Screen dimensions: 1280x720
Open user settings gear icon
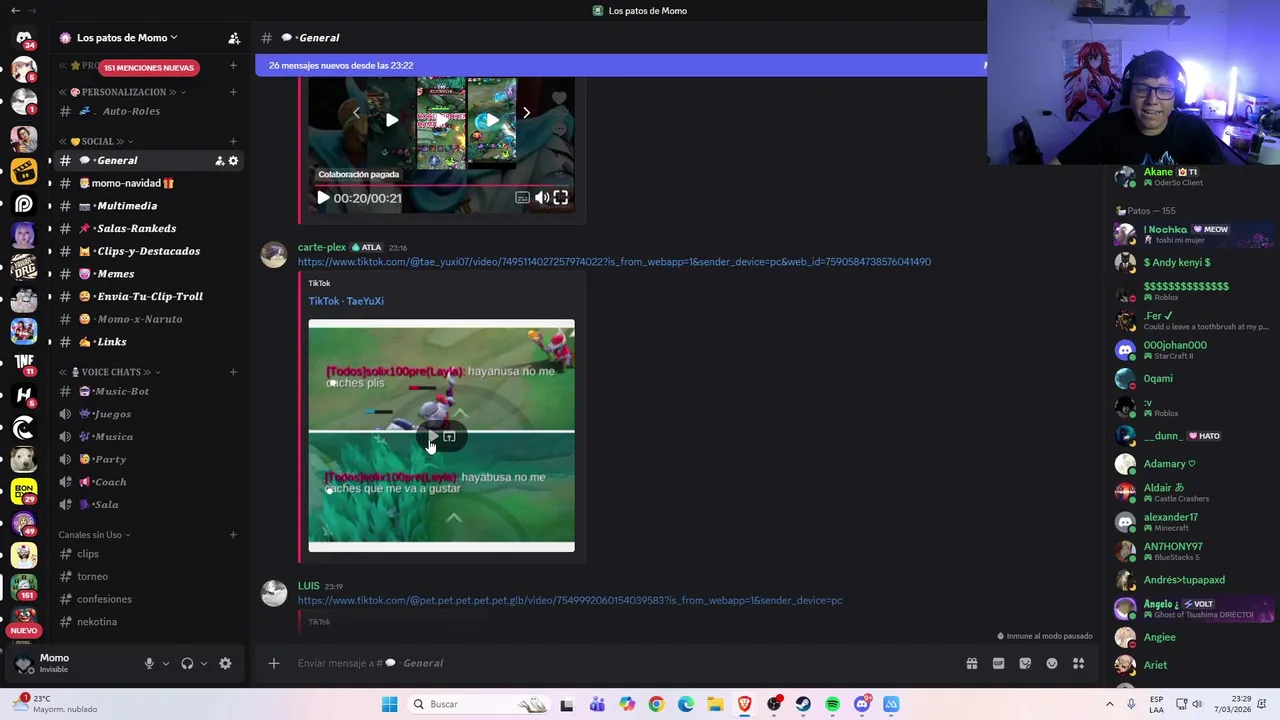tap(225, 663)
